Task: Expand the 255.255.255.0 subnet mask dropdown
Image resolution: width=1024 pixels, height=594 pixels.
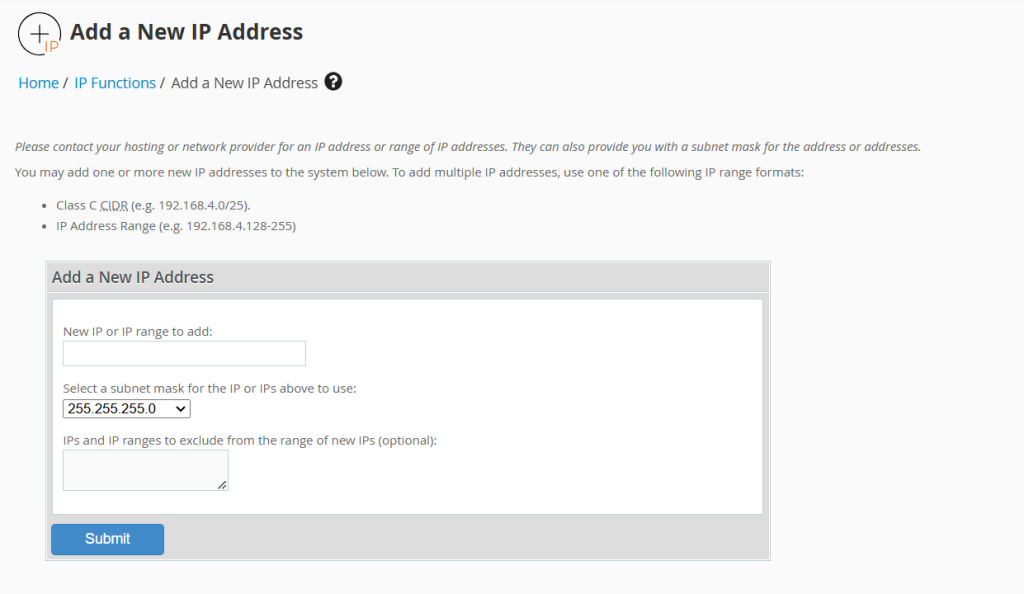Action: (126, 408)
